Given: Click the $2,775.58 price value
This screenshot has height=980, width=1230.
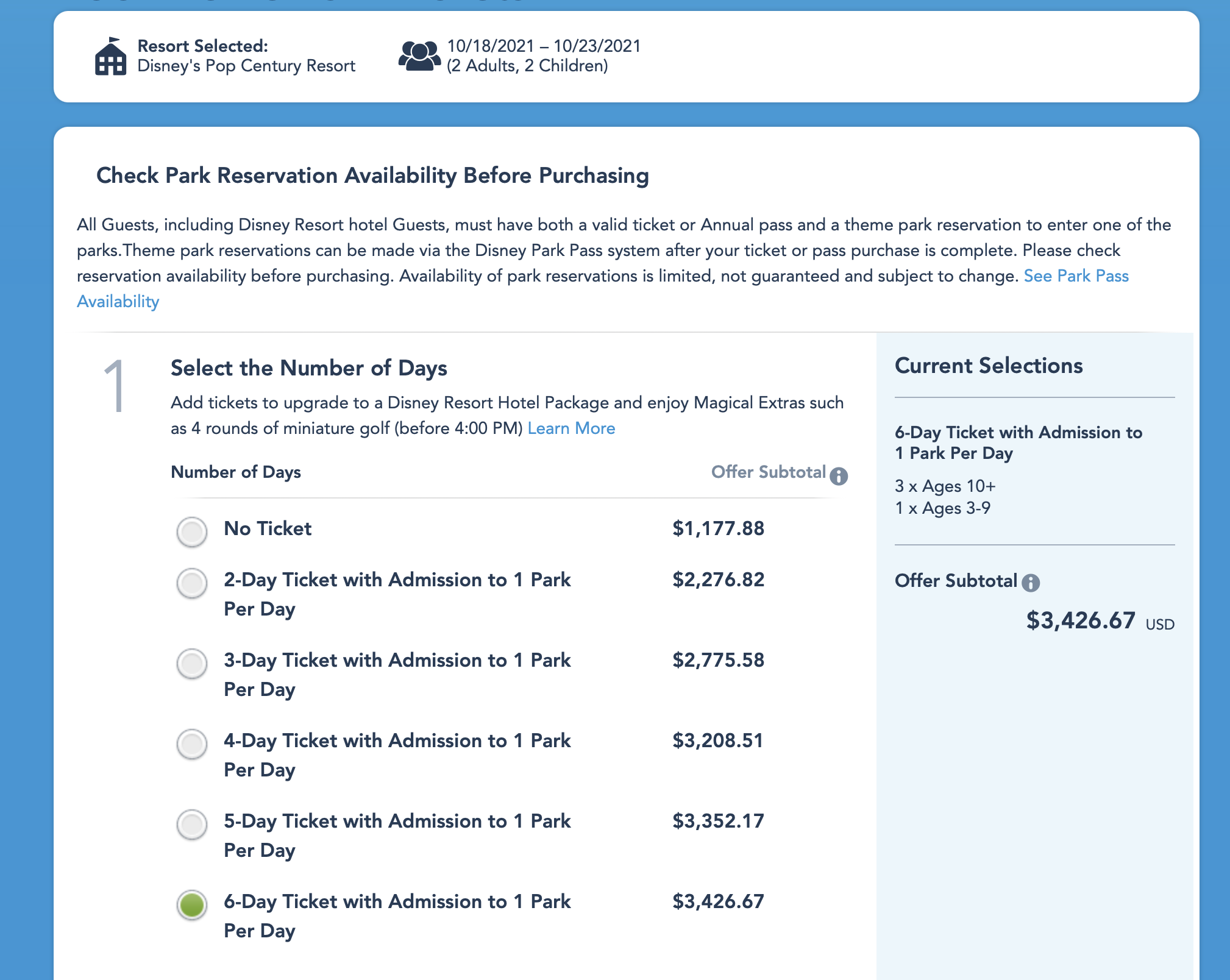Looking at the screenshot, I should point(718,660).
